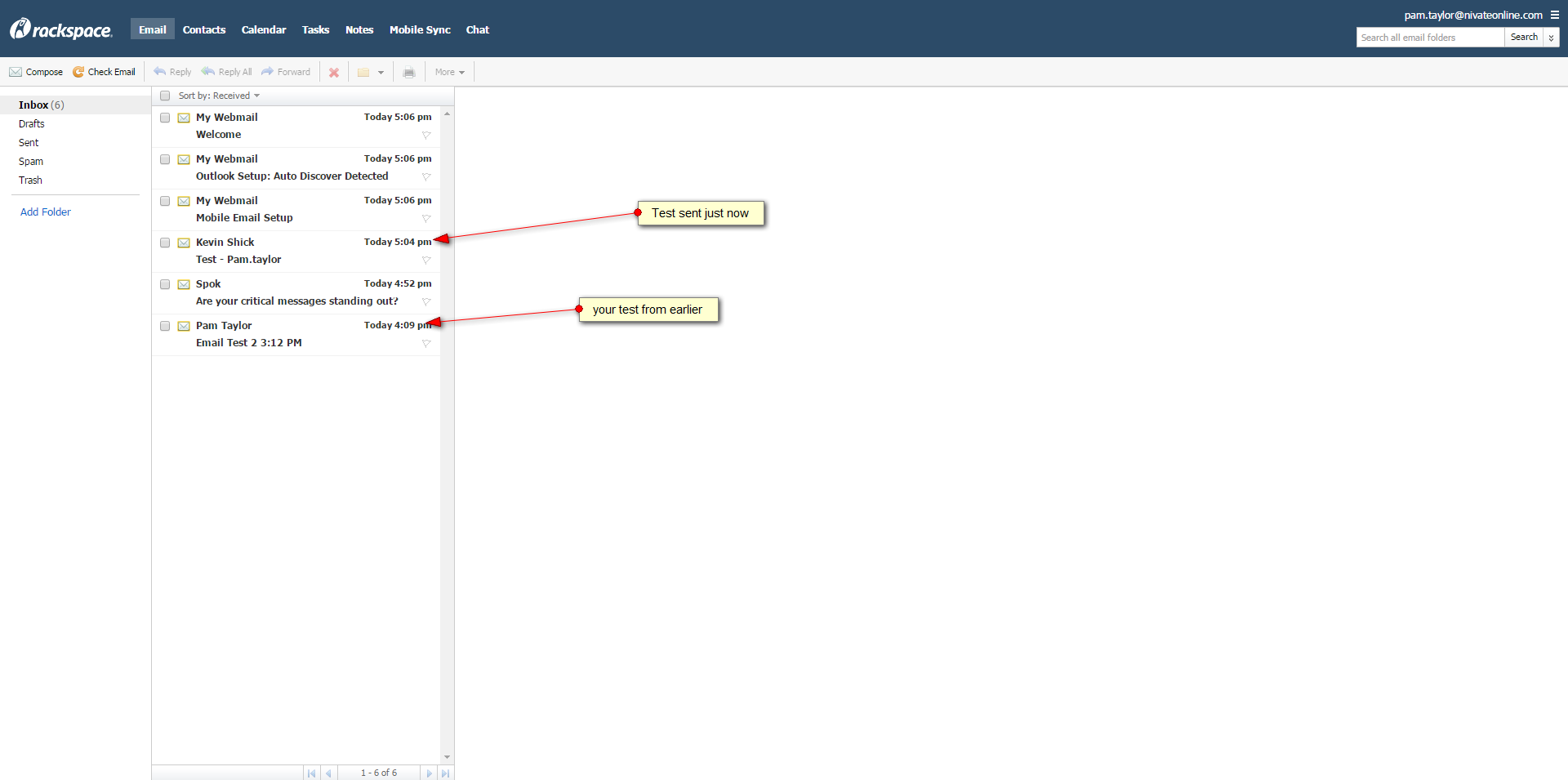1568x780 pixels.
Task: Open the Welcome email from My Webmail
Action: coord(296,127)
